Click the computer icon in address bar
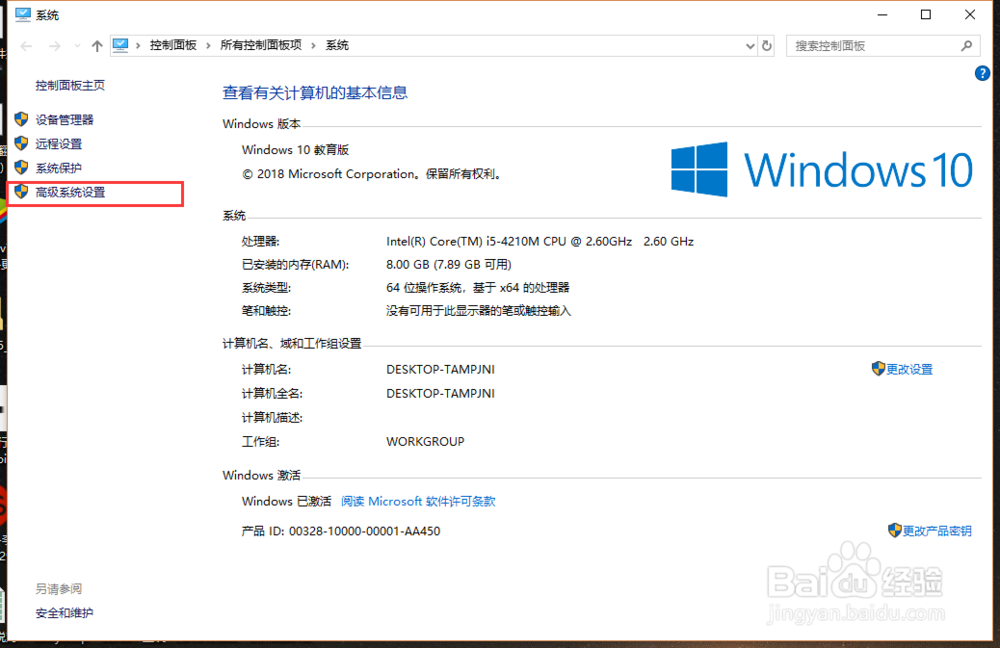The image size is (1000, 648). pos(121,45)
